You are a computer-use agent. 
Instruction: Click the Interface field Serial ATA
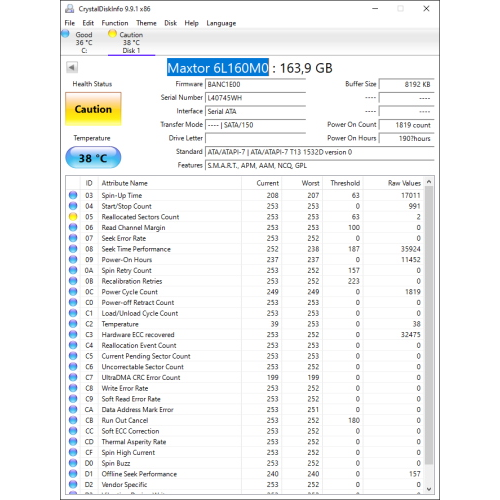(x=255, y=111)
